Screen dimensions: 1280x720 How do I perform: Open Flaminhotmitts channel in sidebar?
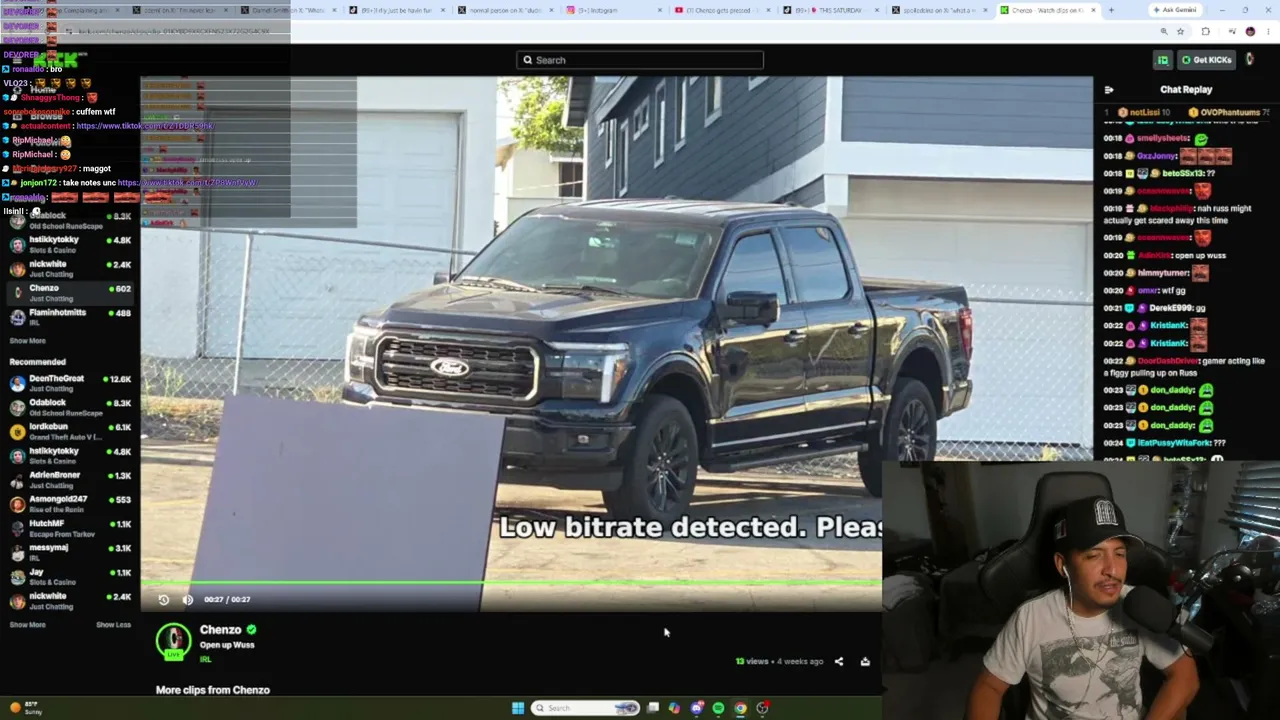click(x=70, y=317)
